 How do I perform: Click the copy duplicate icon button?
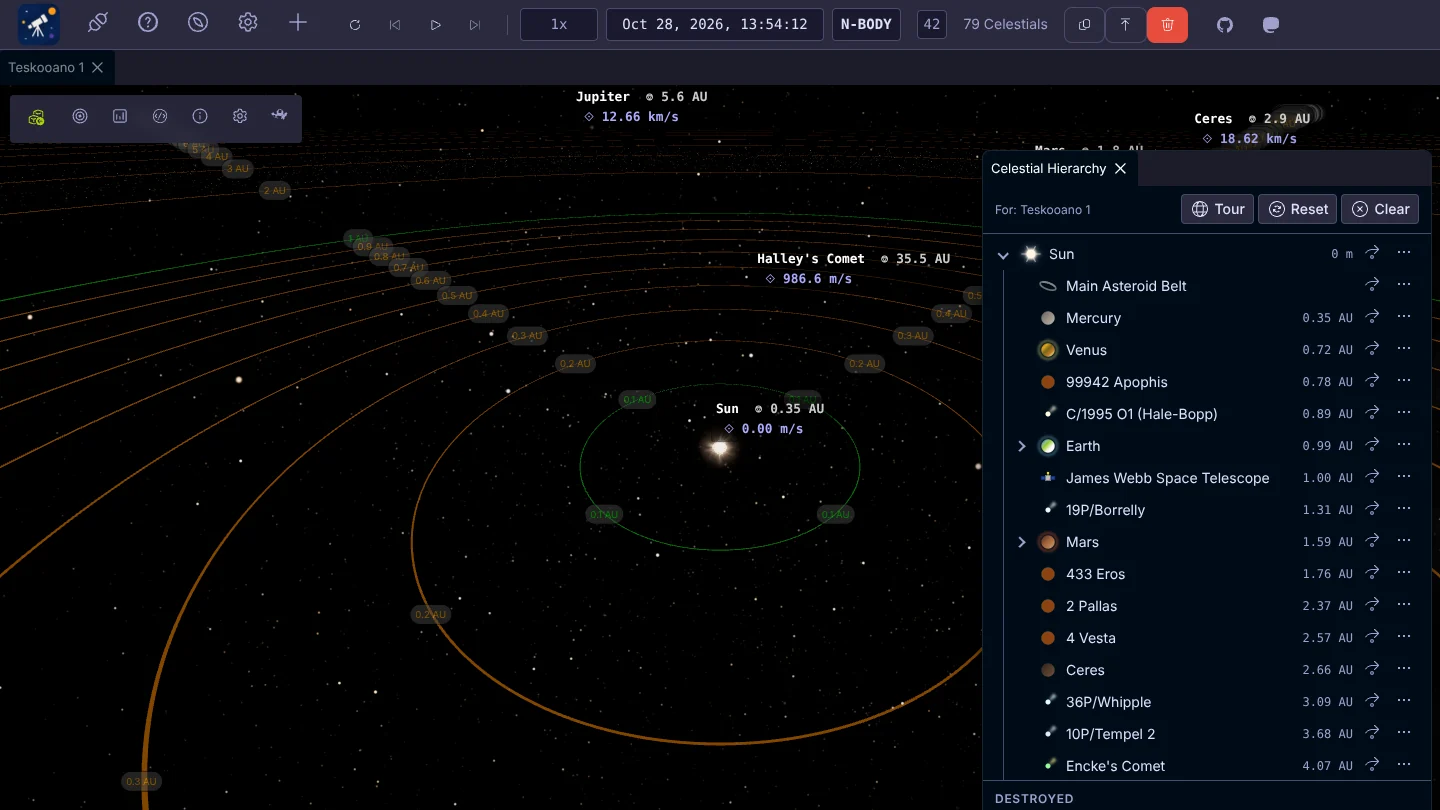pos(1085,25)
